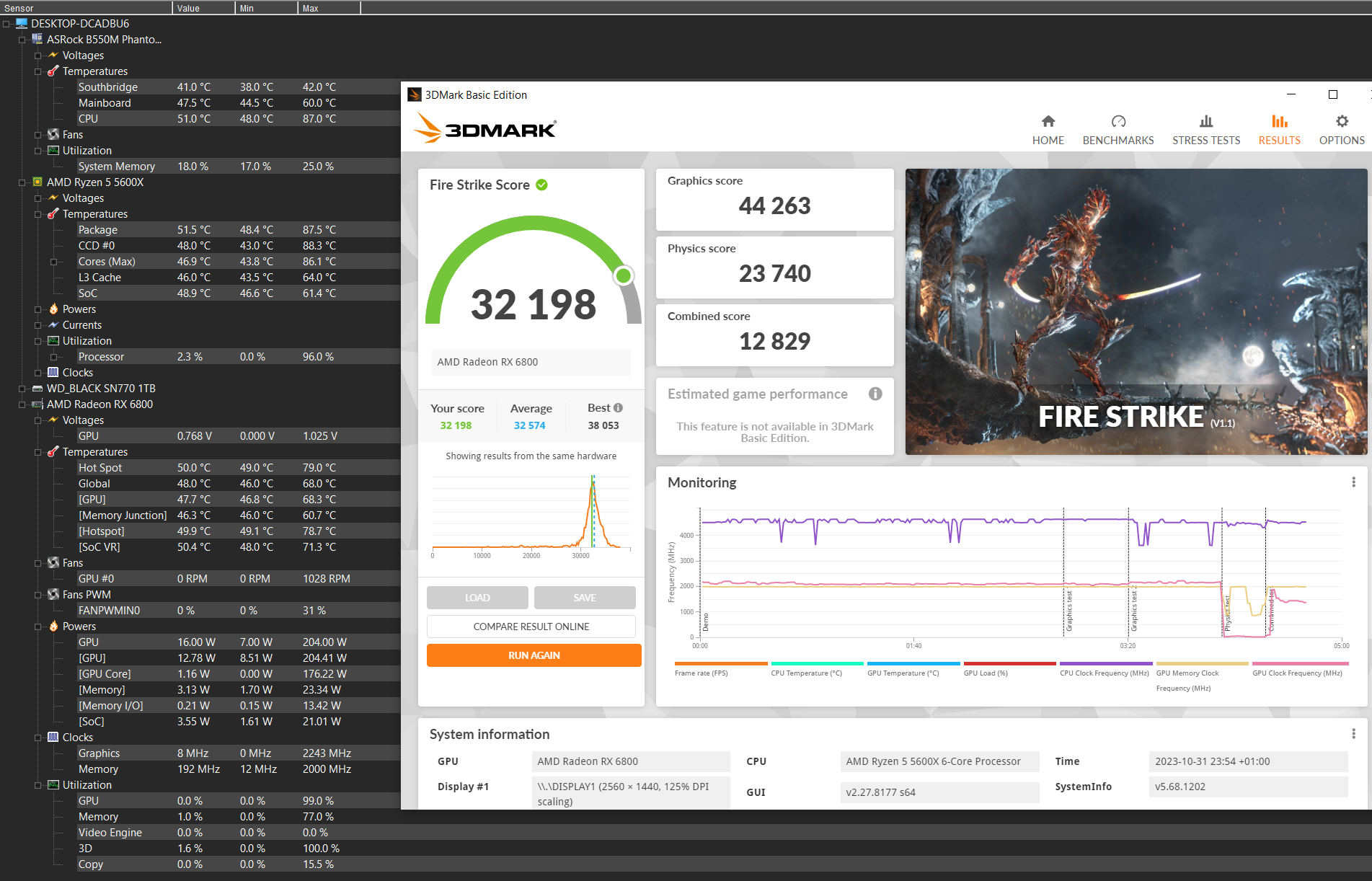Click the teal CPU Temperature legend swatch
The width and height of the screenshot is (1372, 881).
click(x=817, y=663)
